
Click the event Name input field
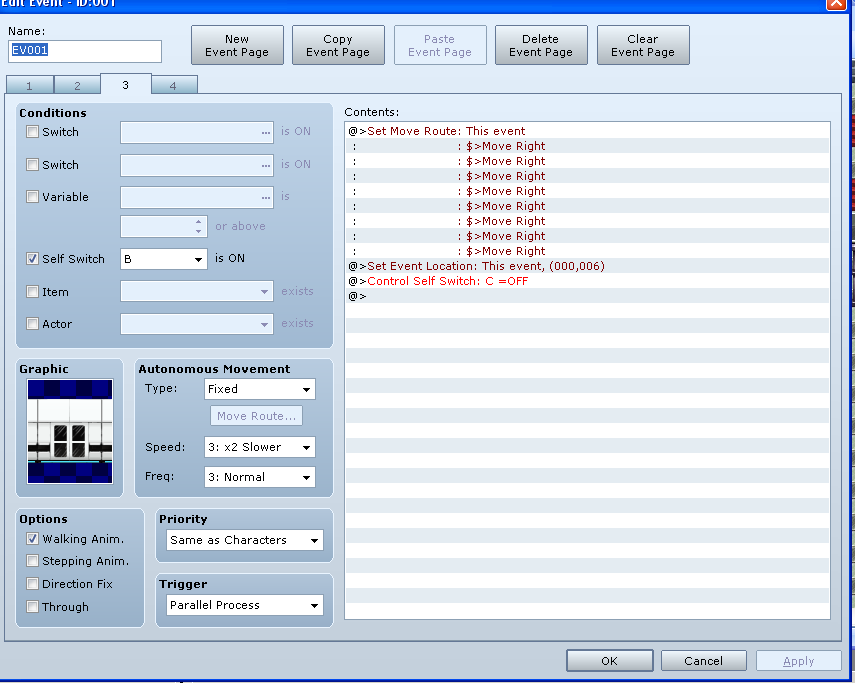[85, 52]
